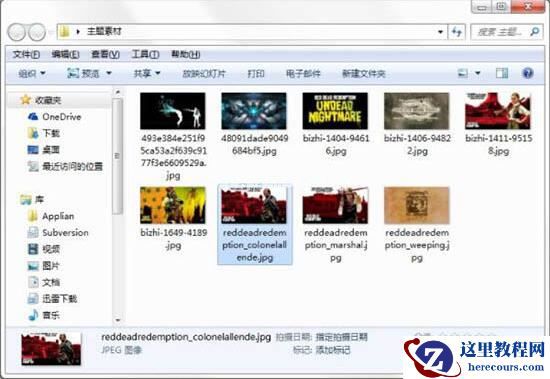550x379 pixels.
Task: Select the 库 libraries icon
Action: (25, 199)
